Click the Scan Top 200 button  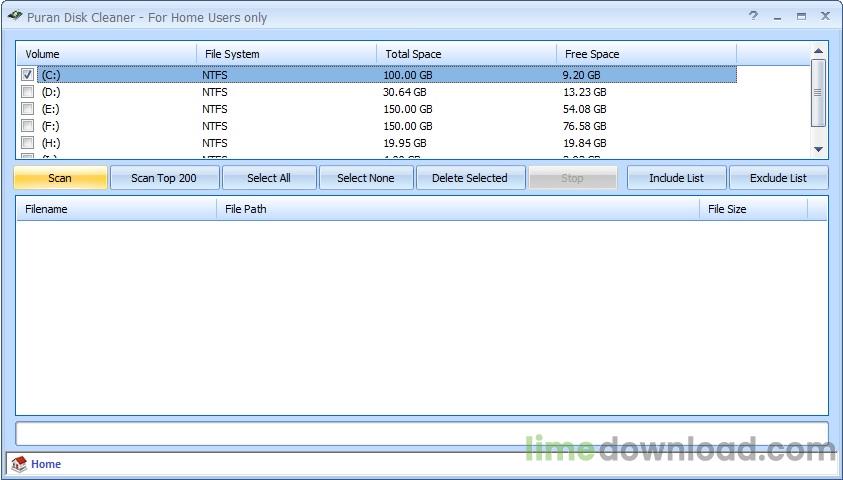click(165, 178)
